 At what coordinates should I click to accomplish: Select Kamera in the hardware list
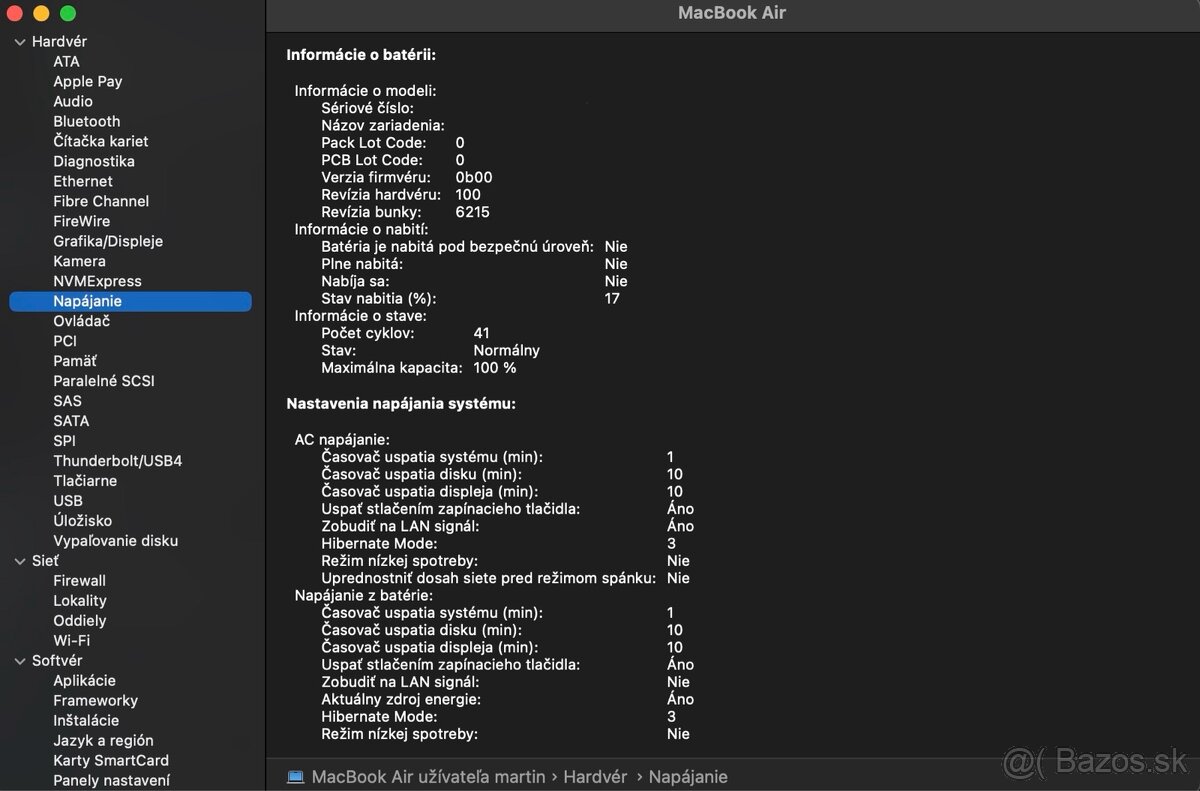[x=79, y=261]
